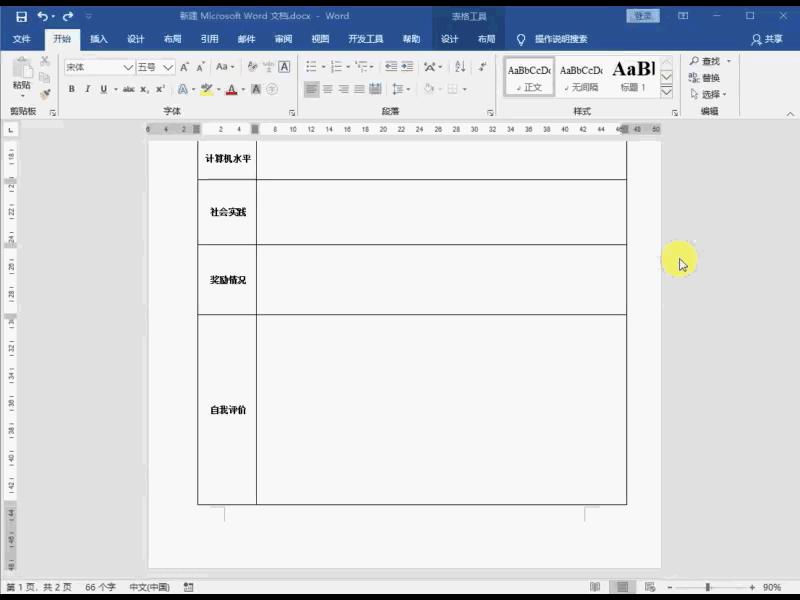The image size is (800, 600).
Task: Apply bold formatting with the B icon
Action: [x=72, y=87]
